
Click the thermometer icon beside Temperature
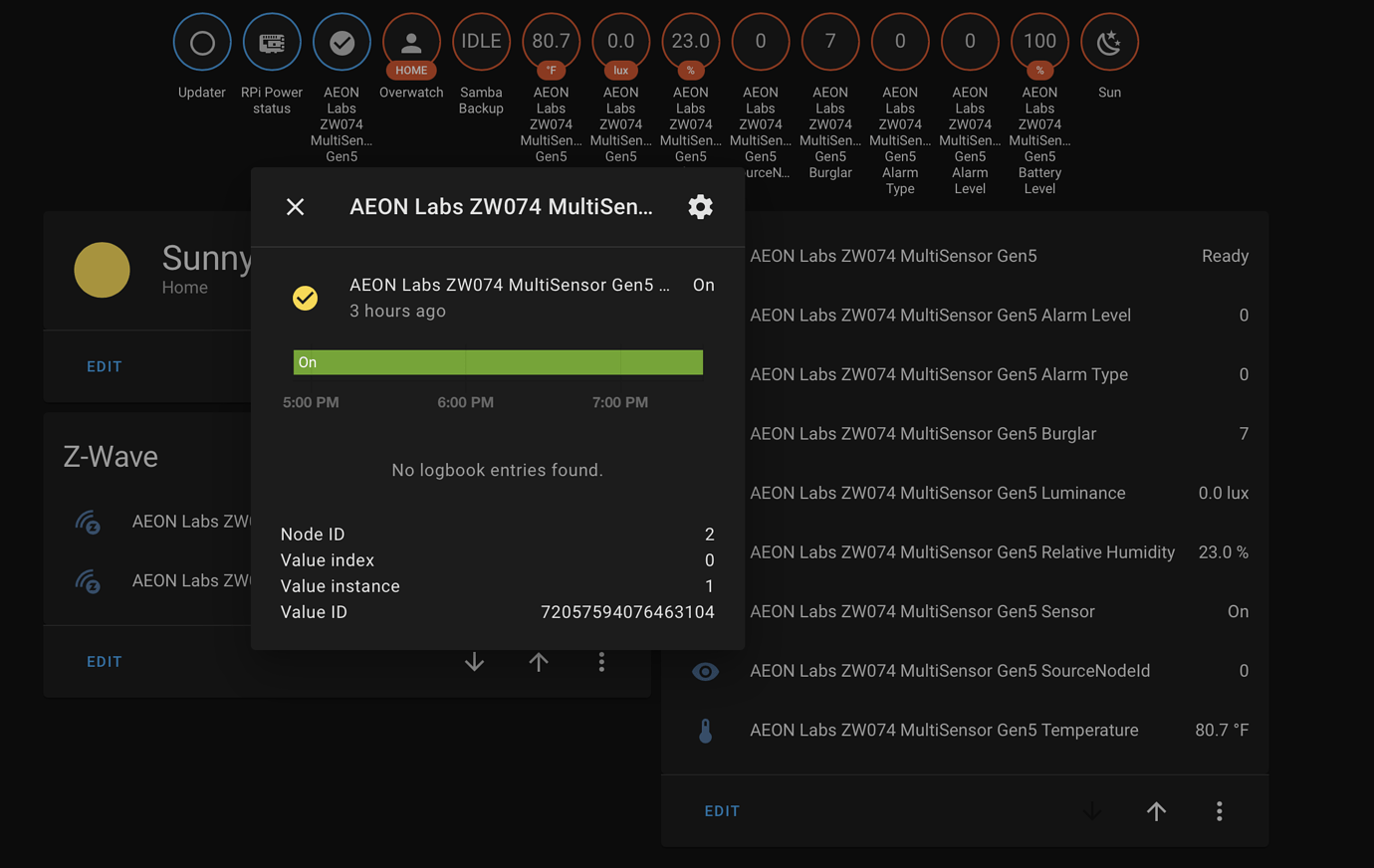[705, 731]
